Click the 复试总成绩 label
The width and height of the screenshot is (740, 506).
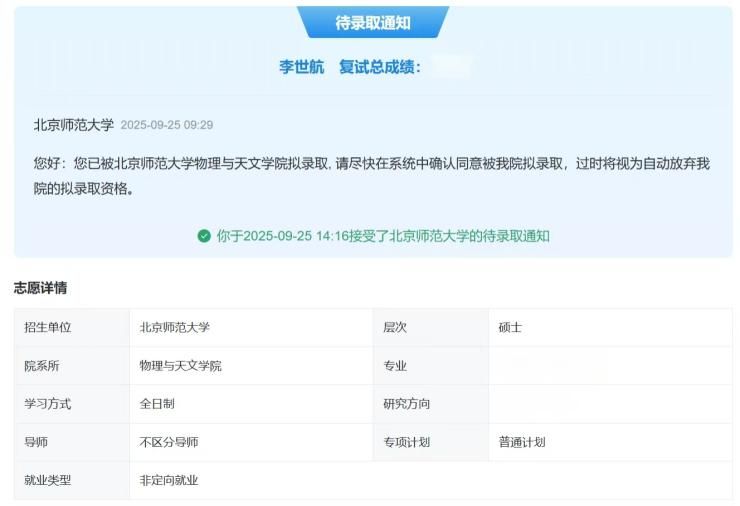point(379,67)
